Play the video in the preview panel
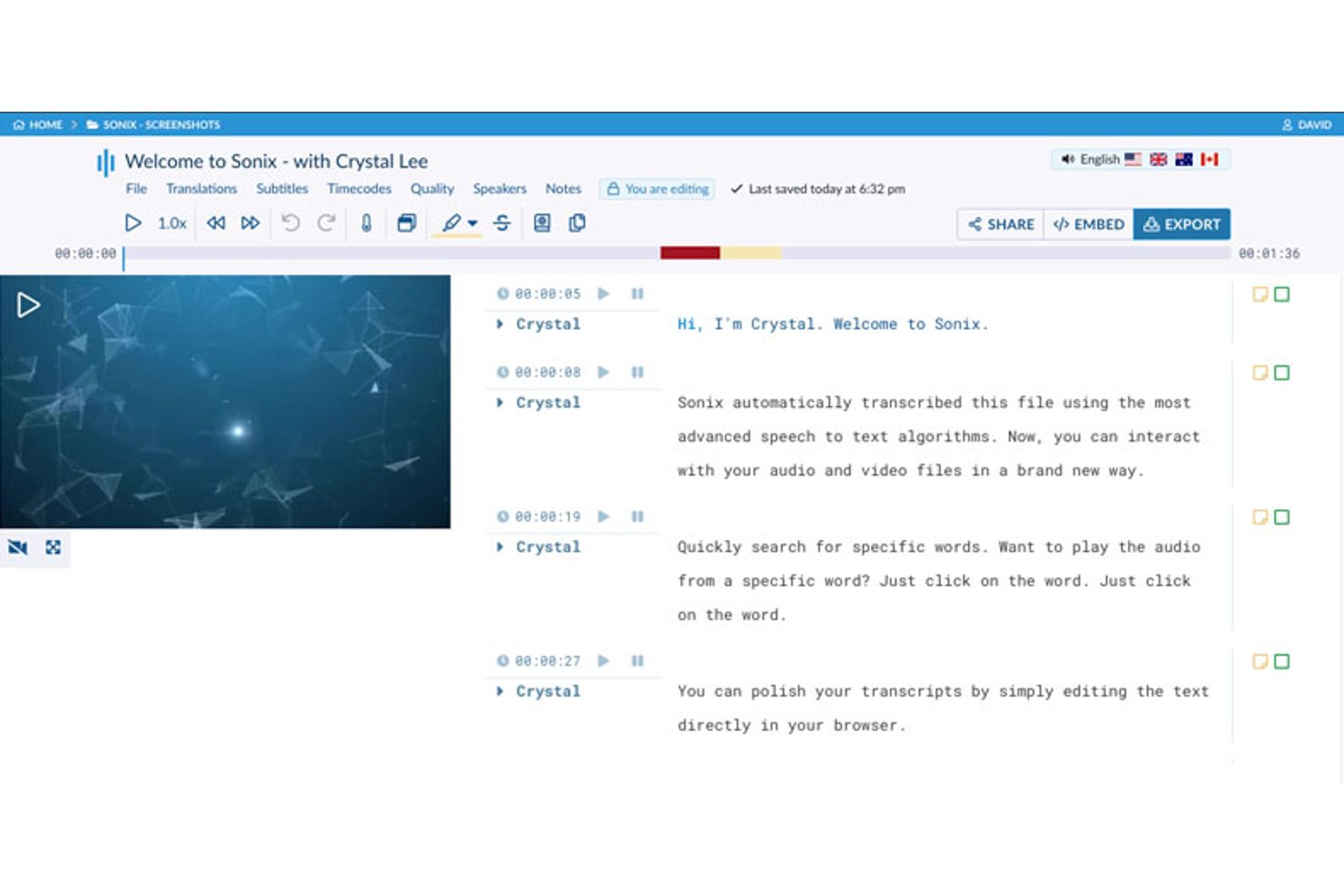The height and width of the screenshot is (896, 1344). 28,305
